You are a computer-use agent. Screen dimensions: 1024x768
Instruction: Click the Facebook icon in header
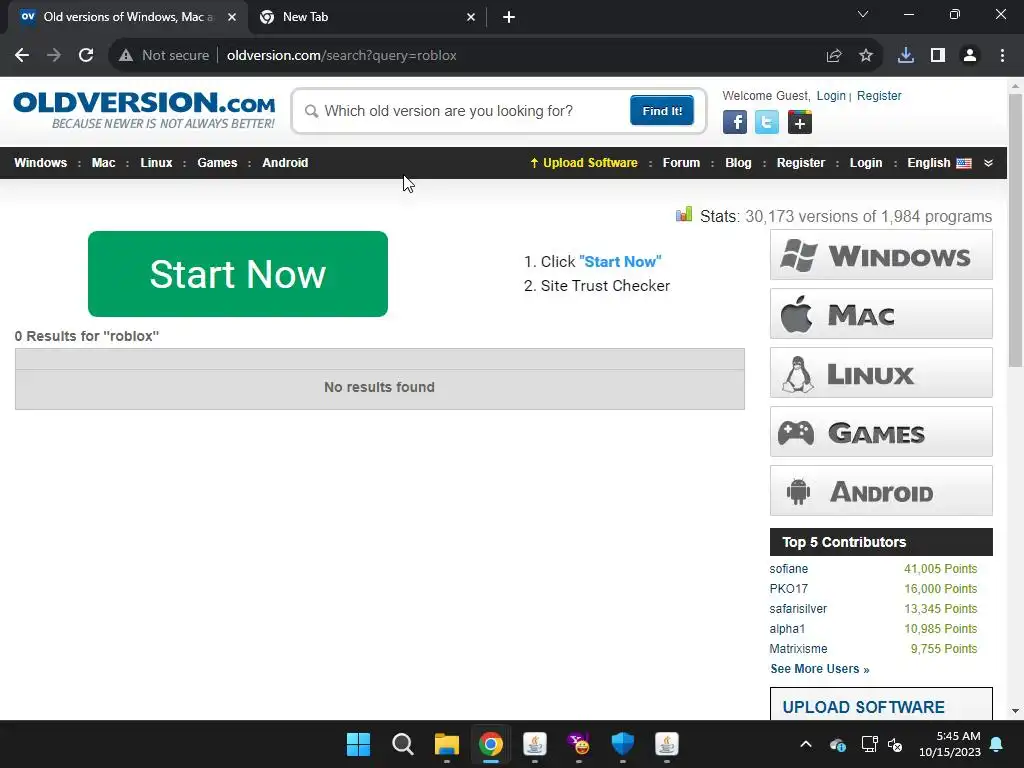point(735,122)
